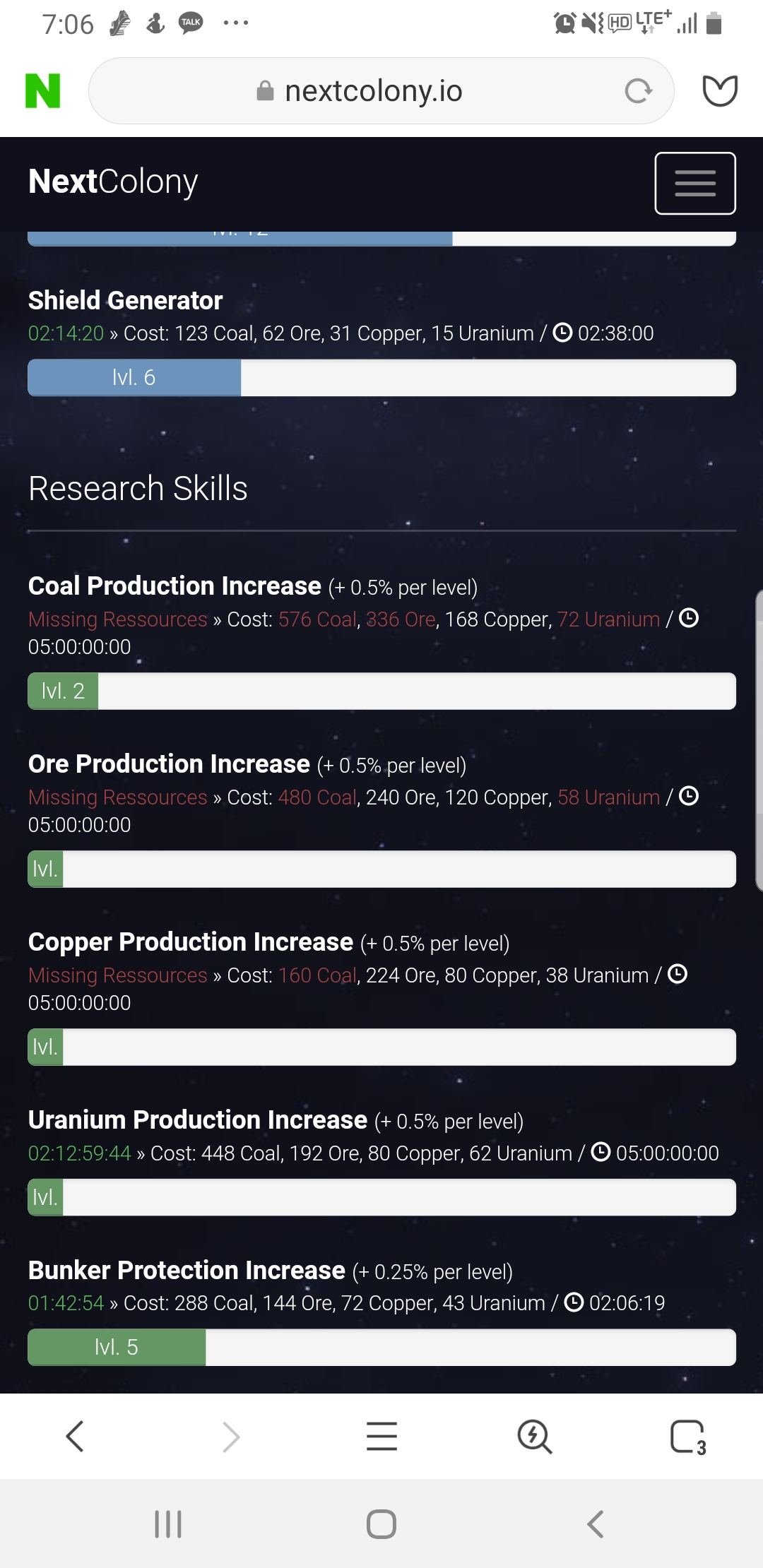Tap the Naver green N logo
This screenshot has height=1568, width=763.
coord(42,90)
